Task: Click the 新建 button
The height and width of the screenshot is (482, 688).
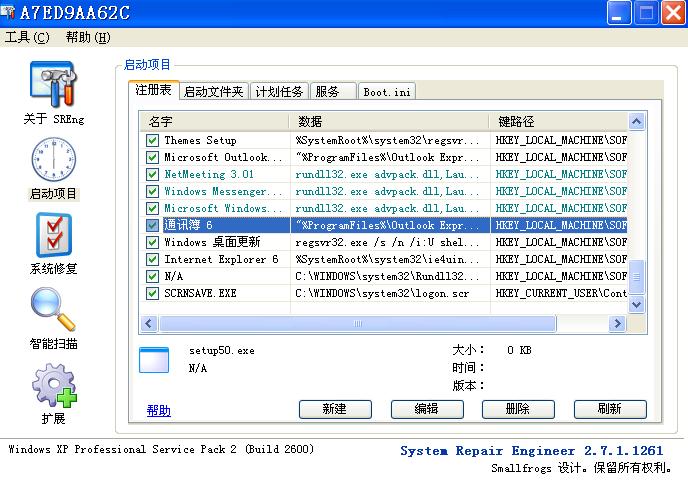Action: [335, 409]
